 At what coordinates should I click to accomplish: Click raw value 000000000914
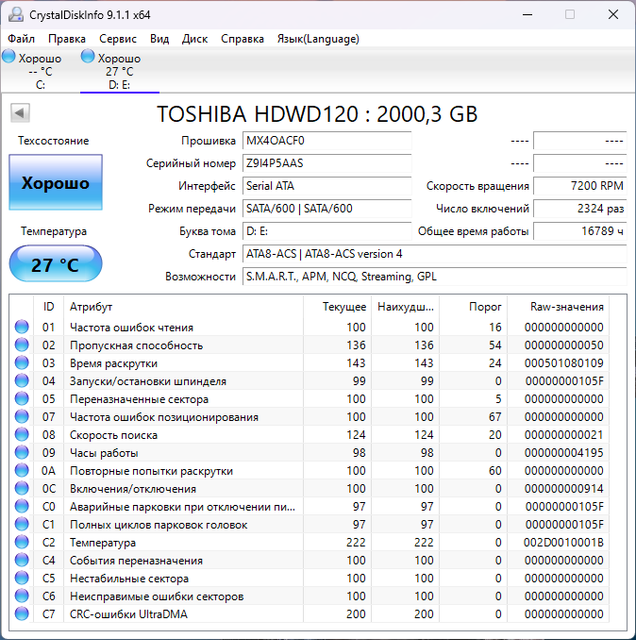pos(564,489)
